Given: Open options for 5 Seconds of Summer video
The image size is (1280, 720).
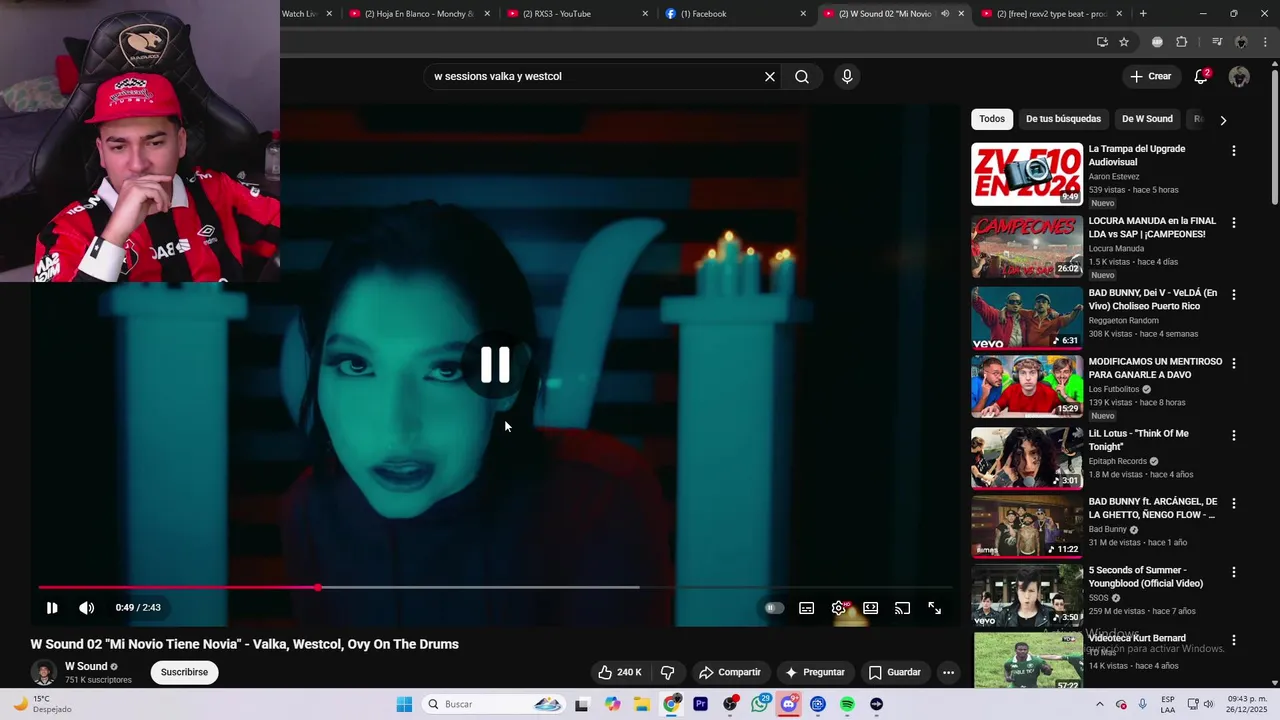Looking at the screenshot, I should 1234,572.
